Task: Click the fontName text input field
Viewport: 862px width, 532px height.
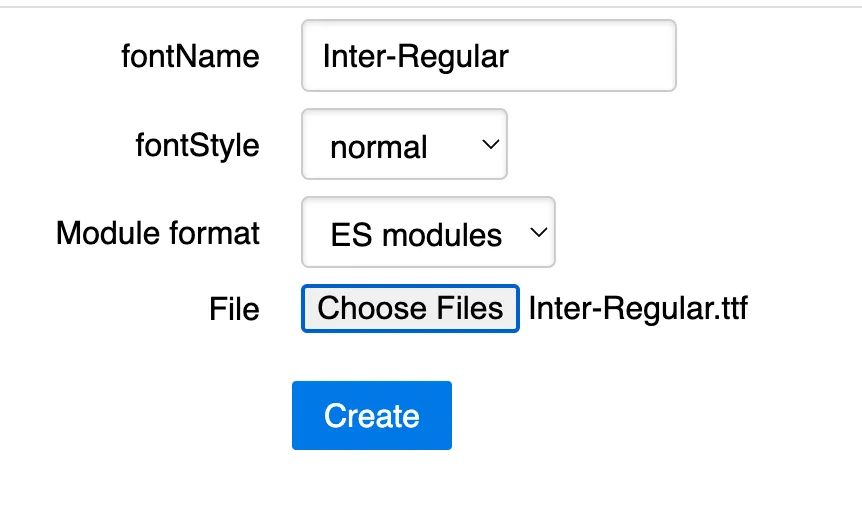Action: [488, 56]
